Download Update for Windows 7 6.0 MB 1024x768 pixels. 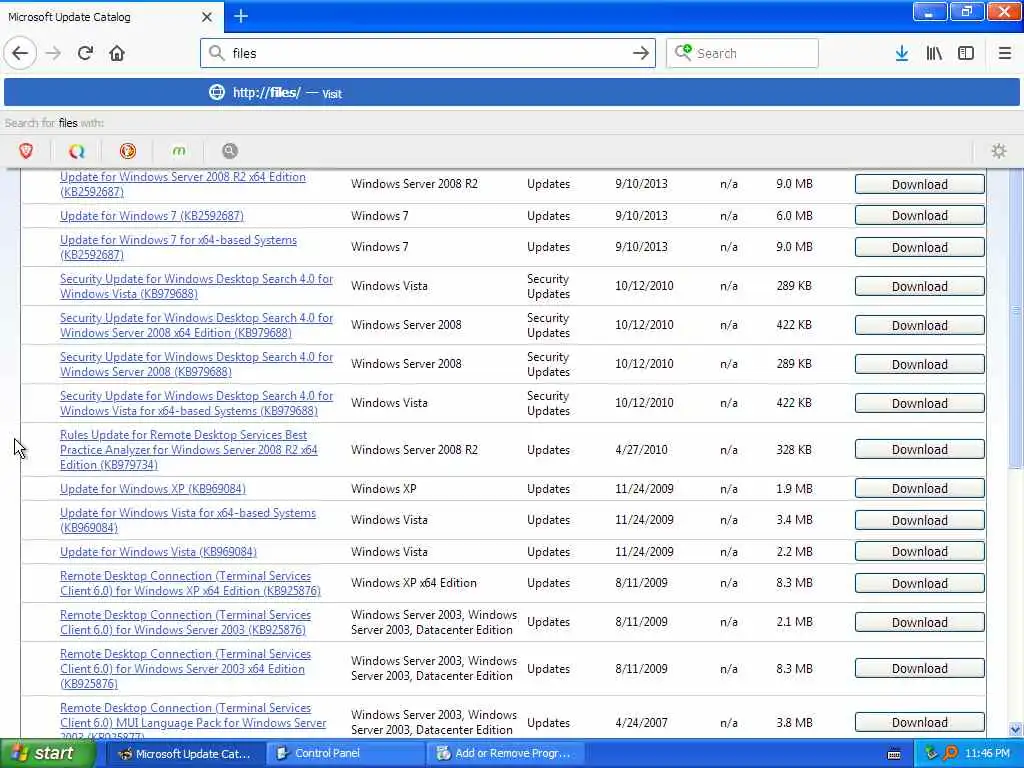[920, 216]
